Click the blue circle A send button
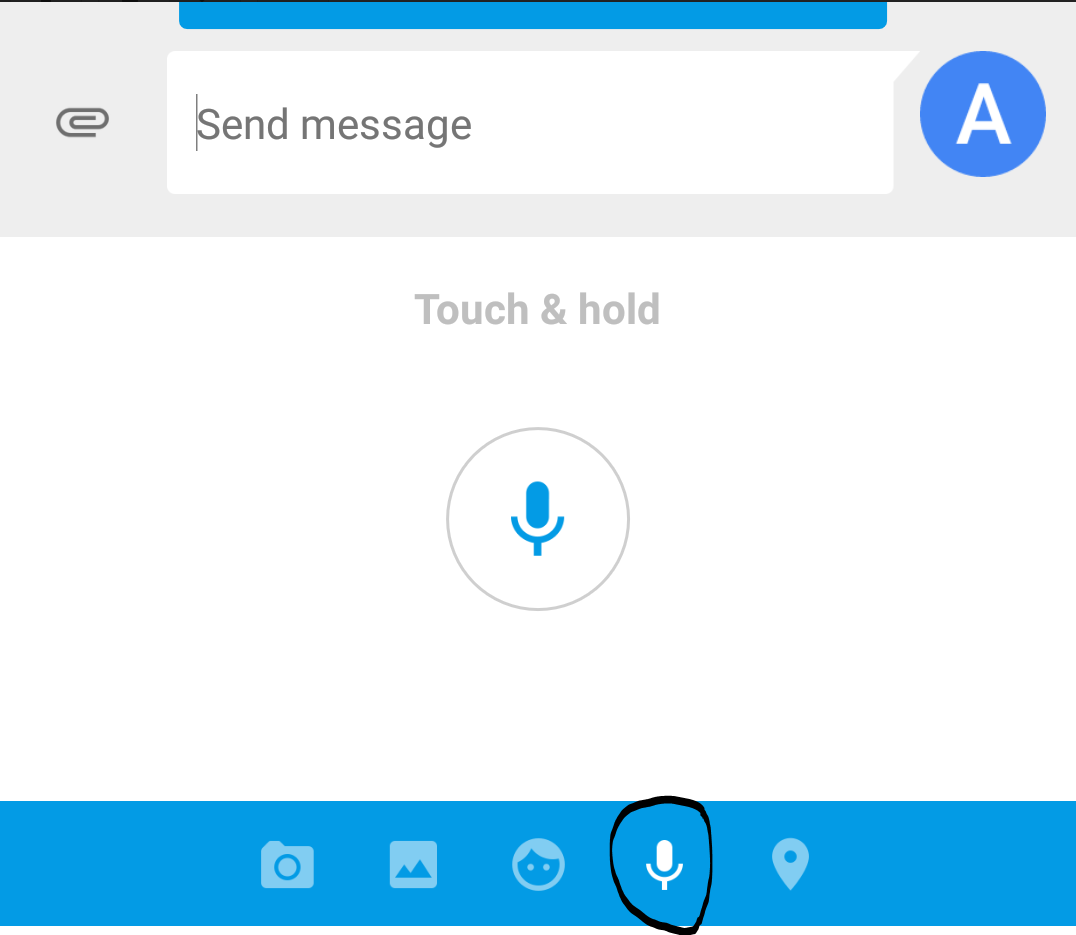 (x=983, y=114)
